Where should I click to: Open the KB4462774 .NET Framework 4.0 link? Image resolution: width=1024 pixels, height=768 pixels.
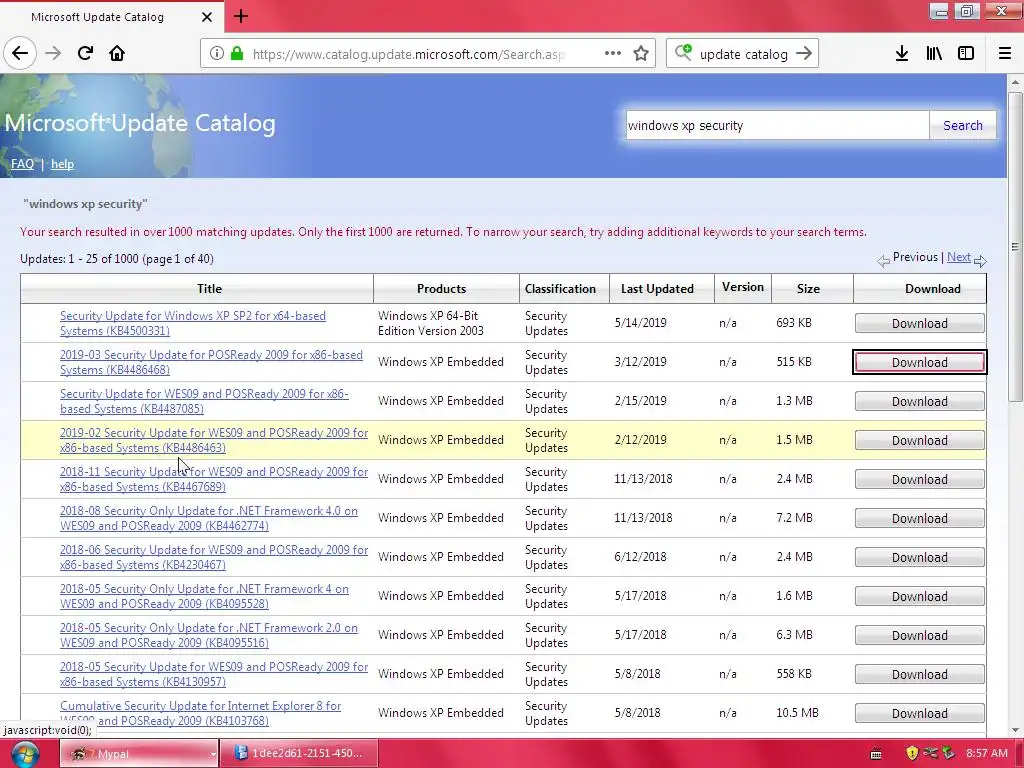click(208, 519)
